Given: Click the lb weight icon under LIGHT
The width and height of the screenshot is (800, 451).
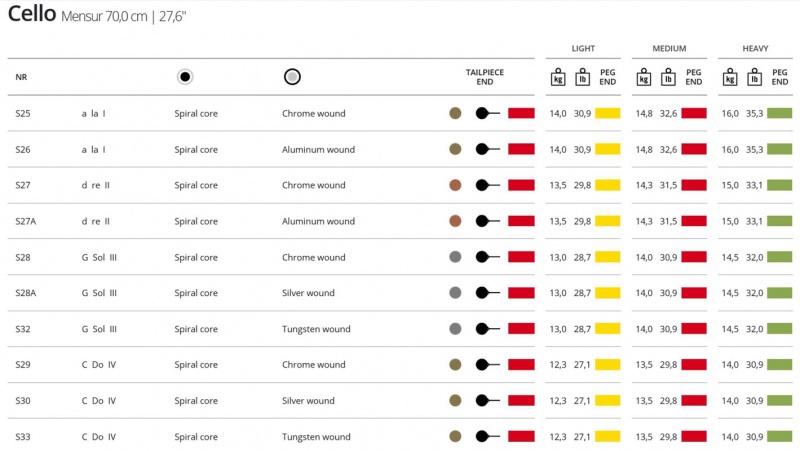Looking at the screenshot, I should pyautogui.click(x=581, y=77).
